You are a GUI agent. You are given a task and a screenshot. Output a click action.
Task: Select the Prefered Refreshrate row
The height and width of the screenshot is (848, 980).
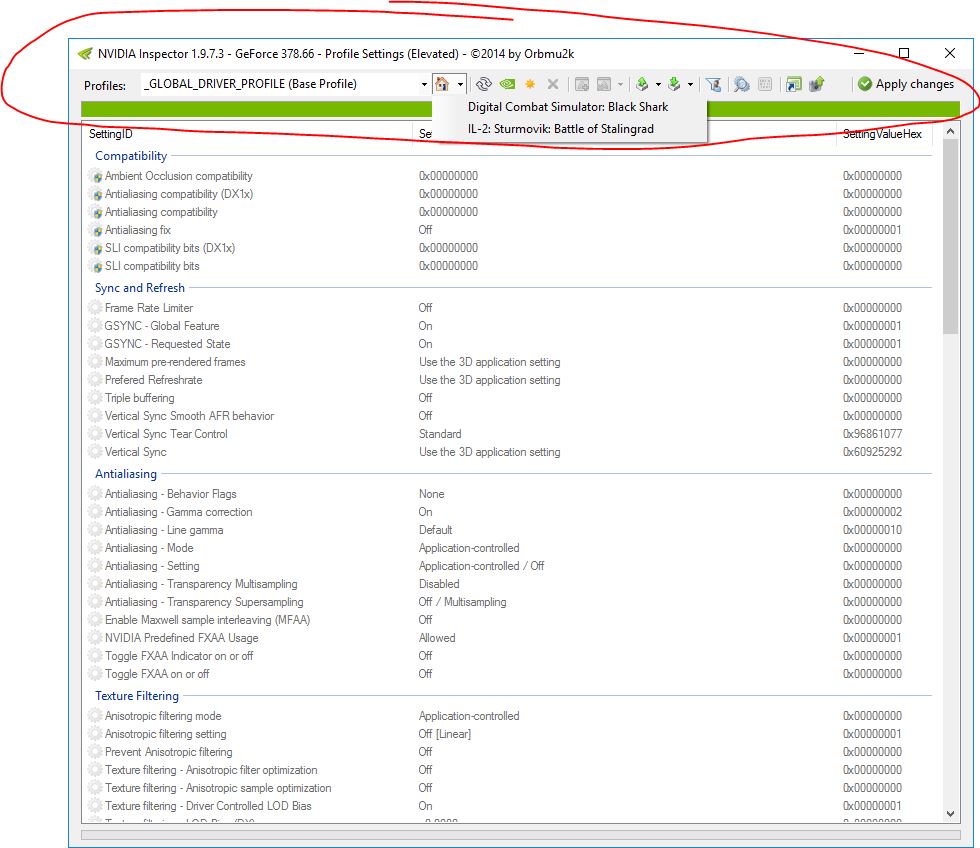click(x=509, y=380)
